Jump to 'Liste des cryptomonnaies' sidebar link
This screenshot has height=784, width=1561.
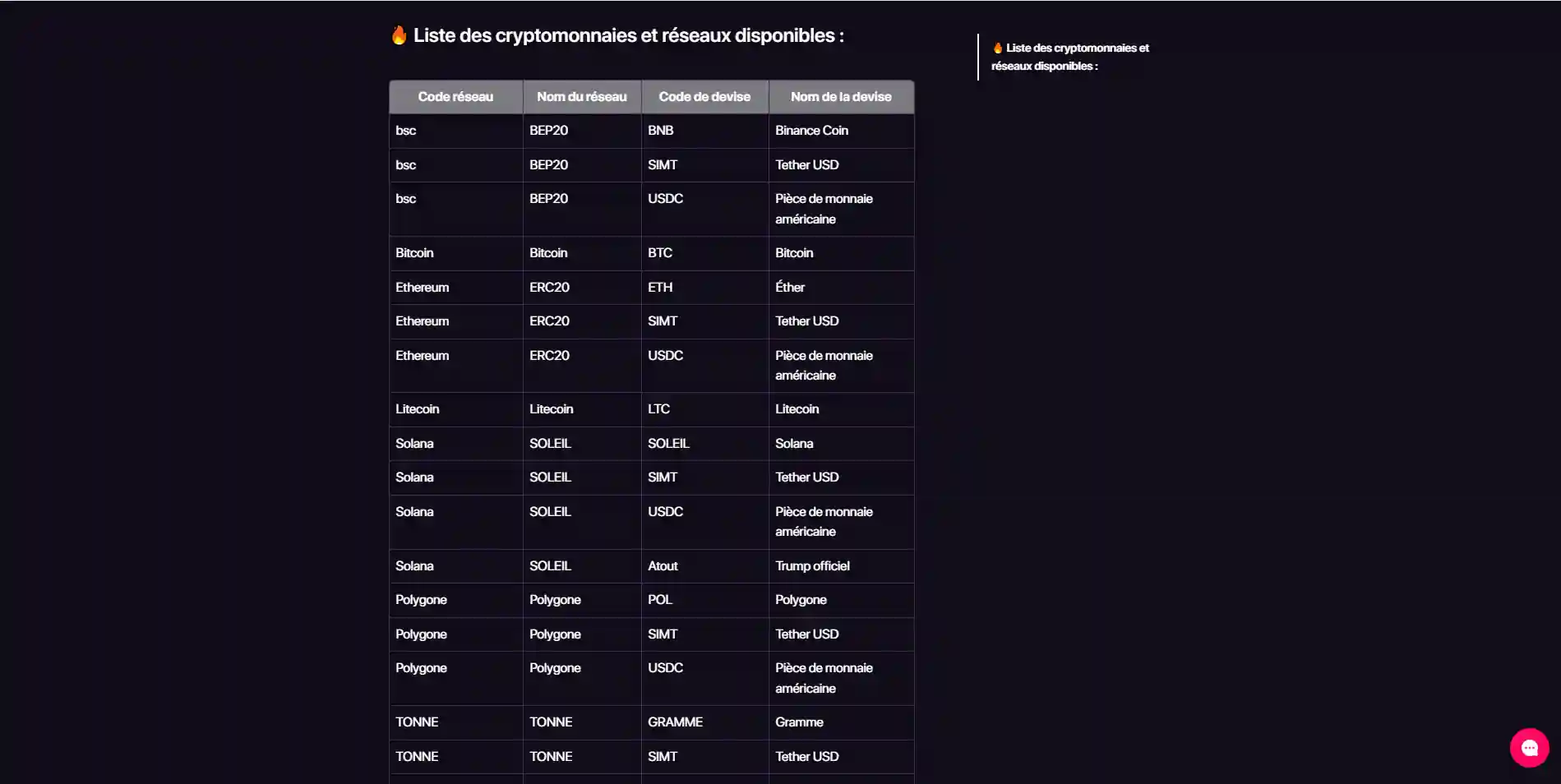[x=1070, y=57]
